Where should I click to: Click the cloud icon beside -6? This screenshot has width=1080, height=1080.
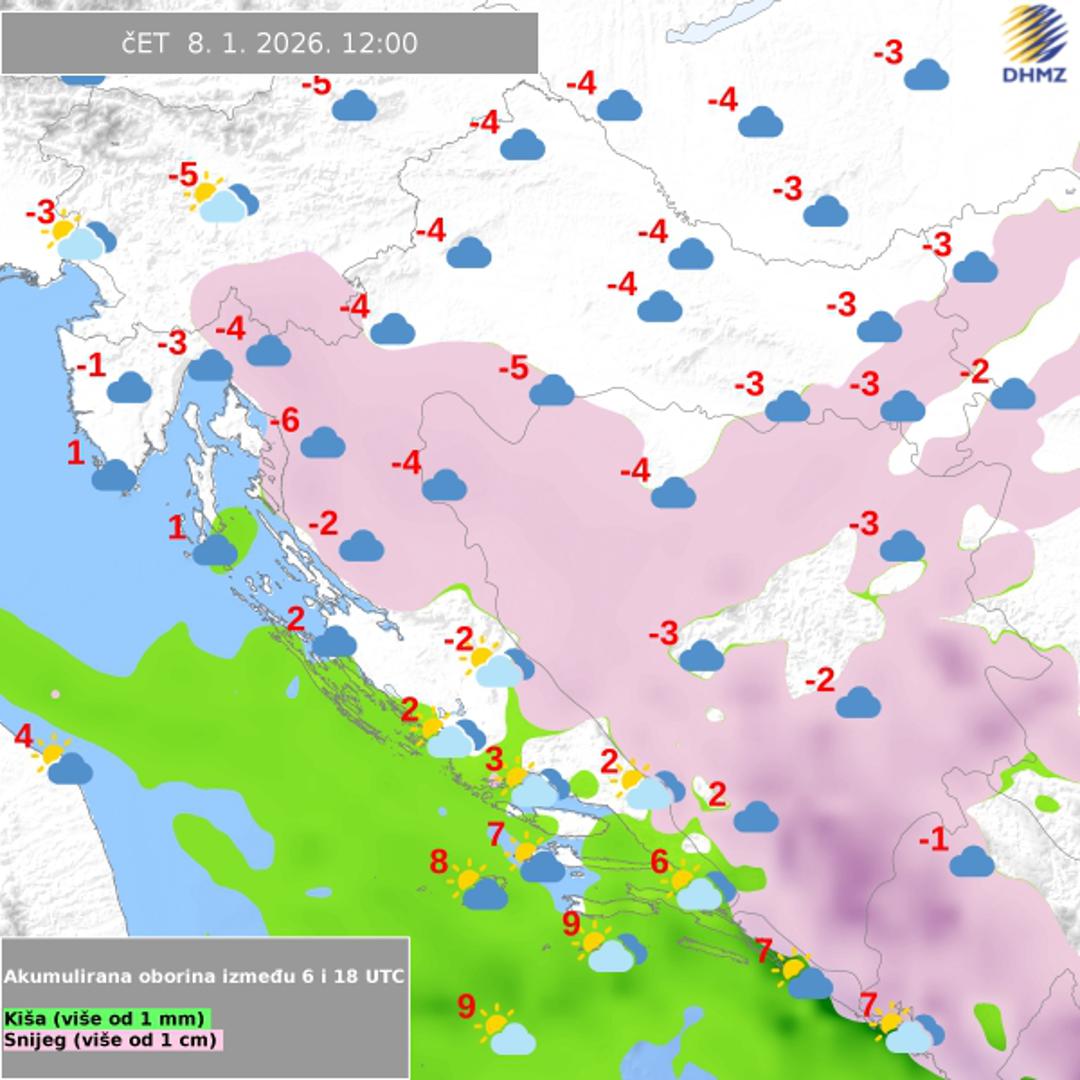pyautogui.click(x=322, y=442)
